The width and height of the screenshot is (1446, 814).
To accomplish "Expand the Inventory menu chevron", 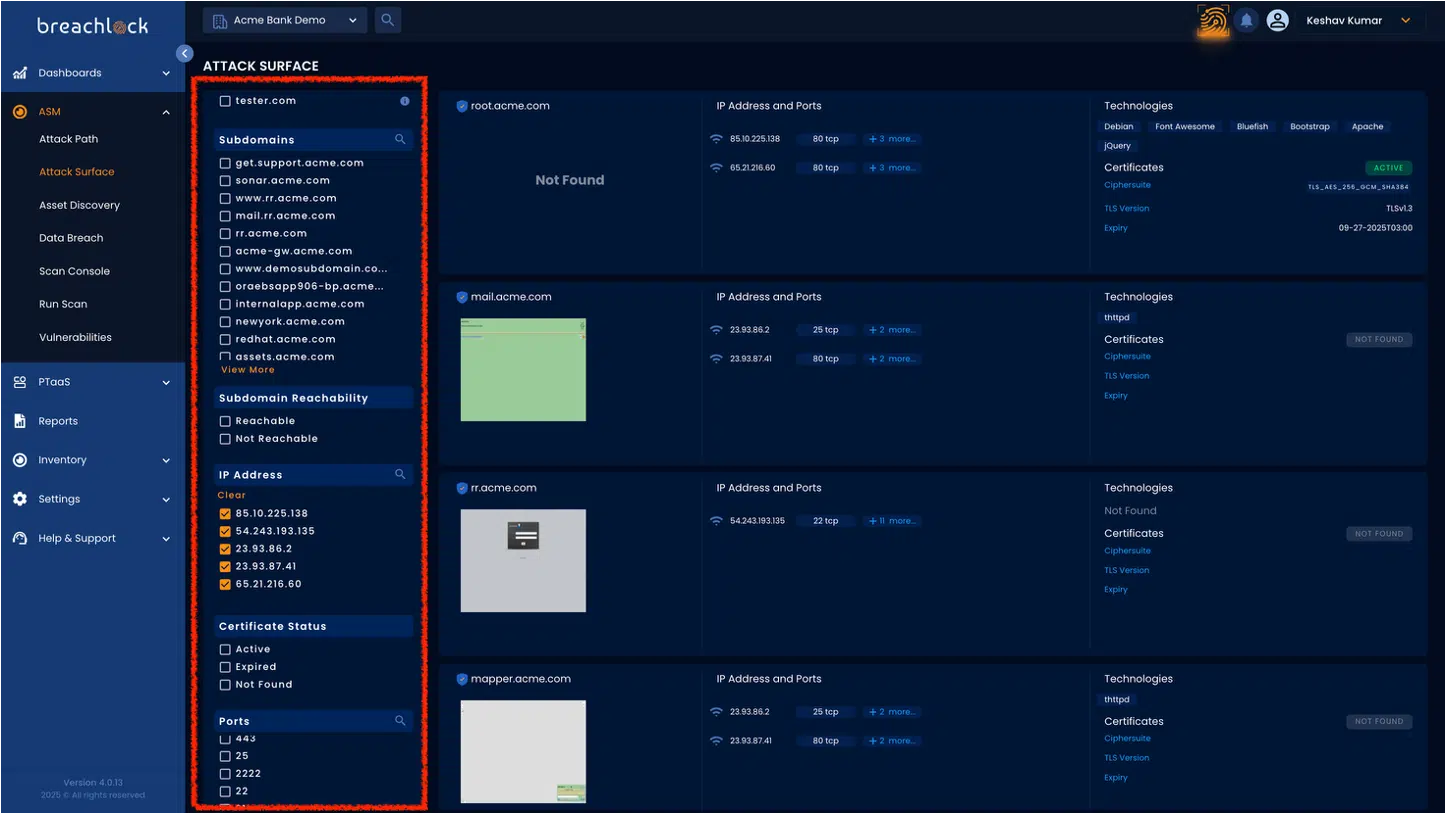I will tap(166, 460).
